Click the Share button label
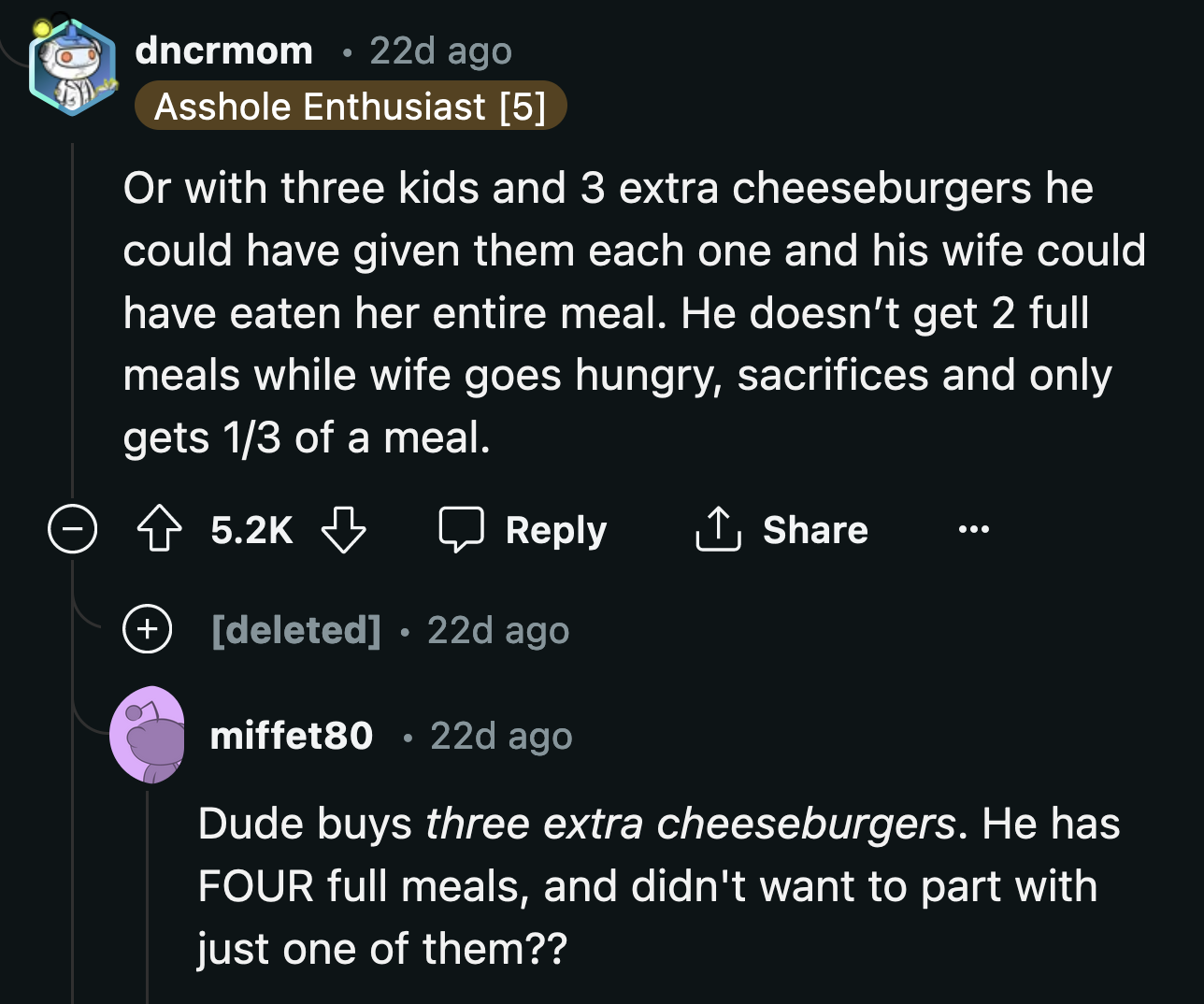 815,529
